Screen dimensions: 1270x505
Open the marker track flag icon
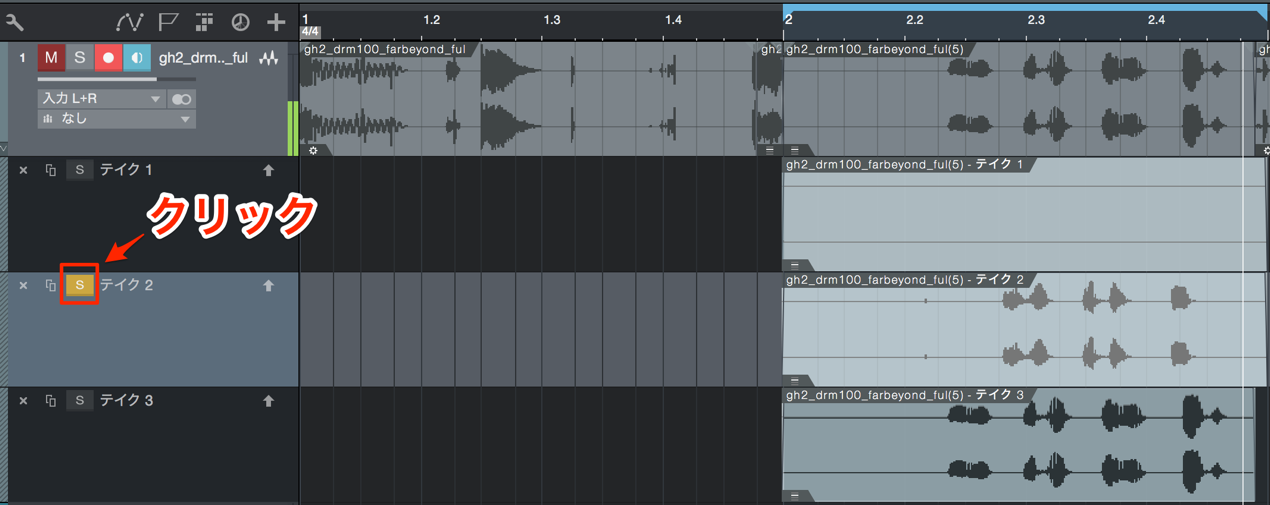point(168,21)
